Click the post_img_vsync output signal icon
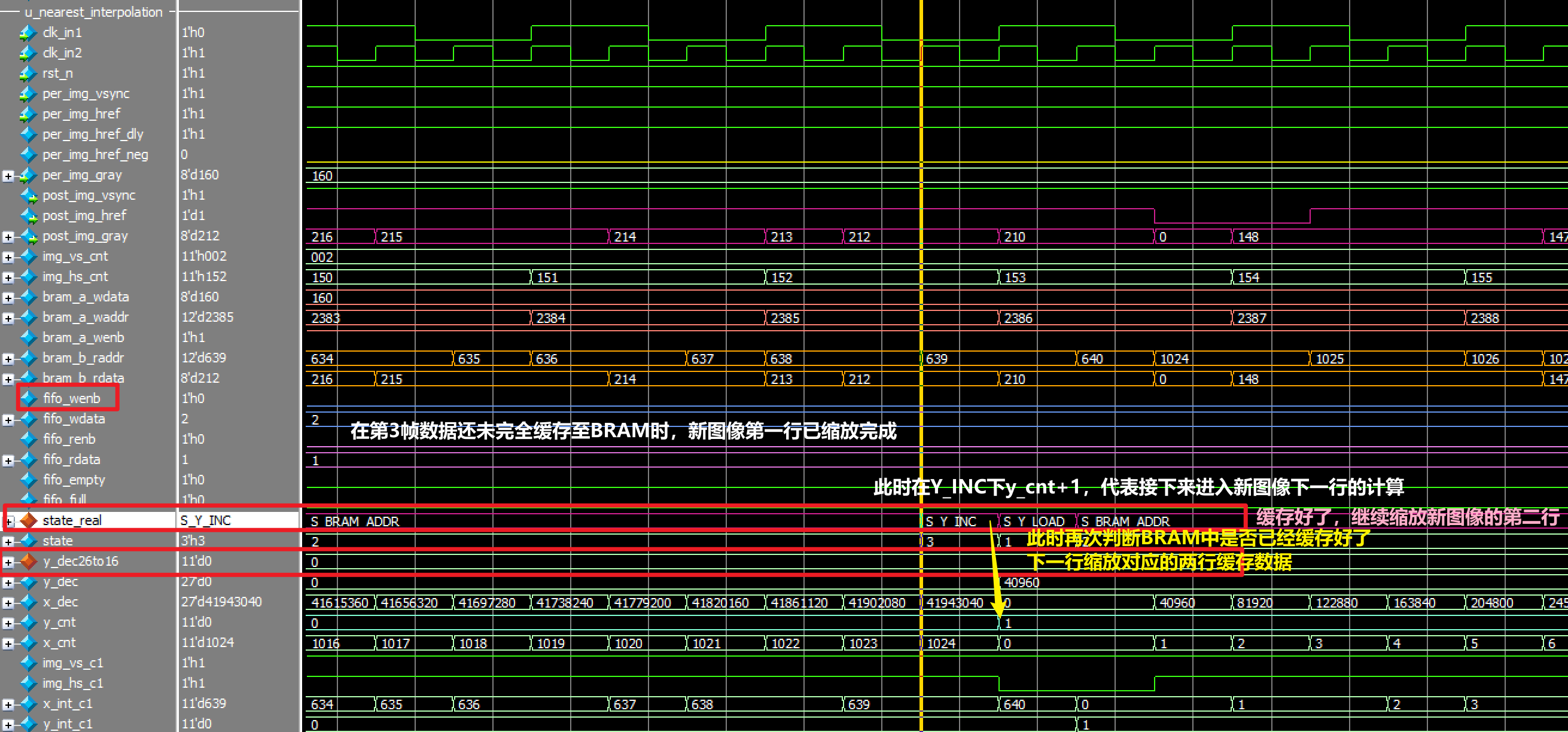1568x732 pixels. click(x=29, y=196)
